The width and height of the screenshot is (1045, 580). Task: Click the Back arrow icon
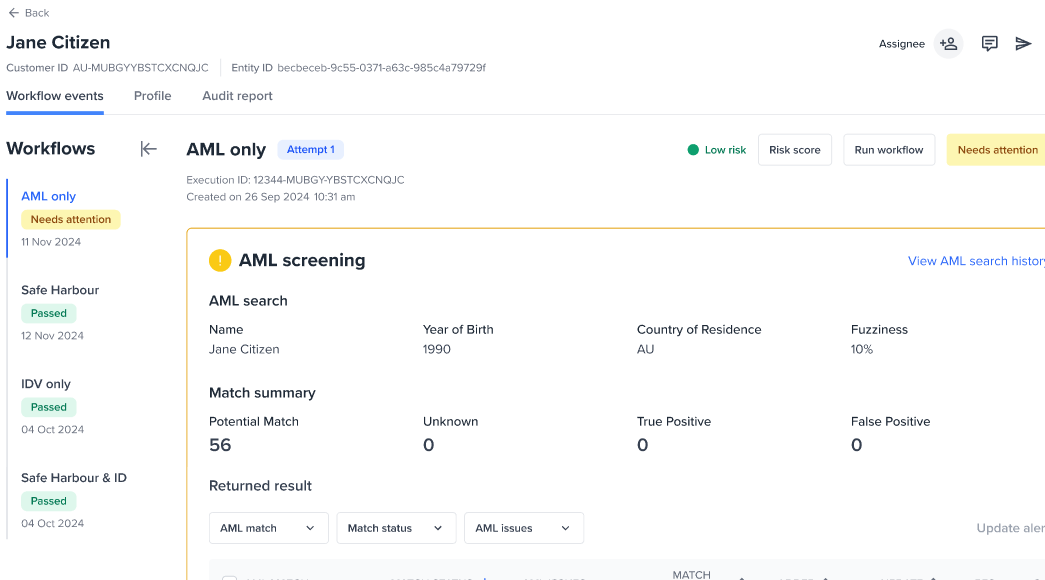13,13
